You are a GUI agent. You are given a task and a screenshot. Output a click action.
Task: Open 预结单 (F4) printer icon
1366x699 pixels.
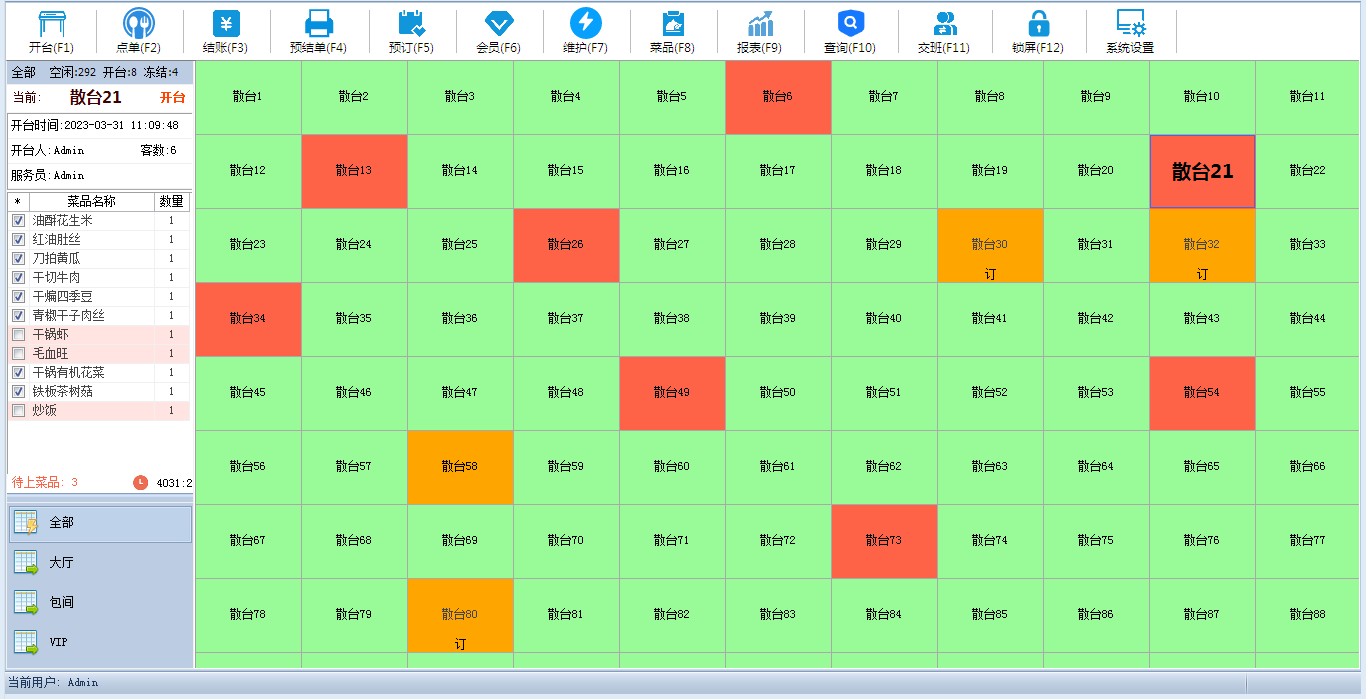click(x=318, y=24)
